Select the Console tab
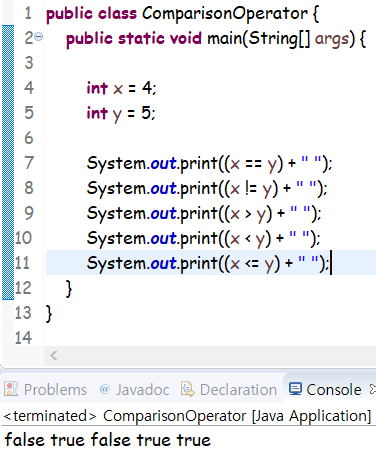Viewport: 376px width, 458px height. pyautogui.click(x=325, y=389)
